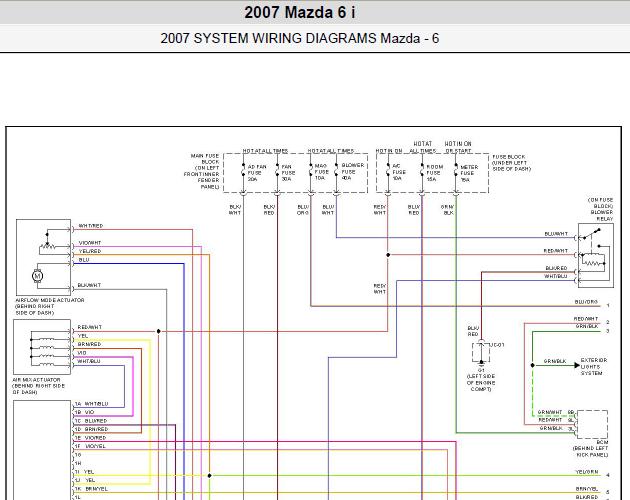Screen dimensions: 630x500
Task: Click the AIR MIX ACTUATOR label
Action: 38,386
